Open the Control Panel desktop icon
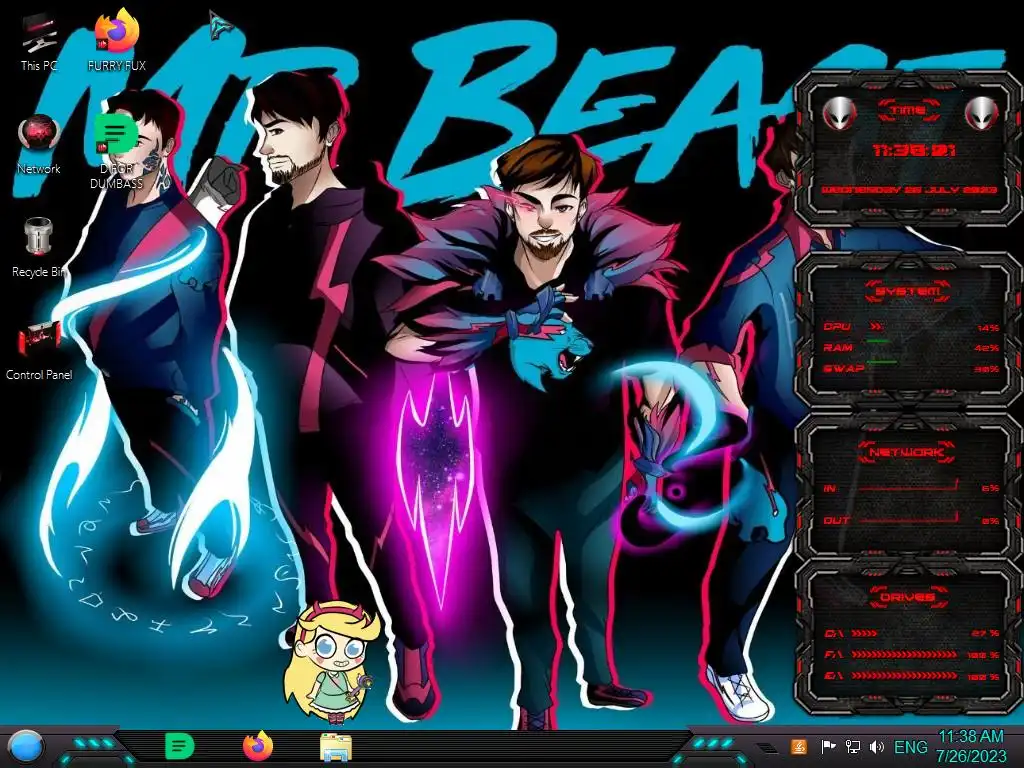The height and width of the screenshot is (768, 1024). click(39, 351)
